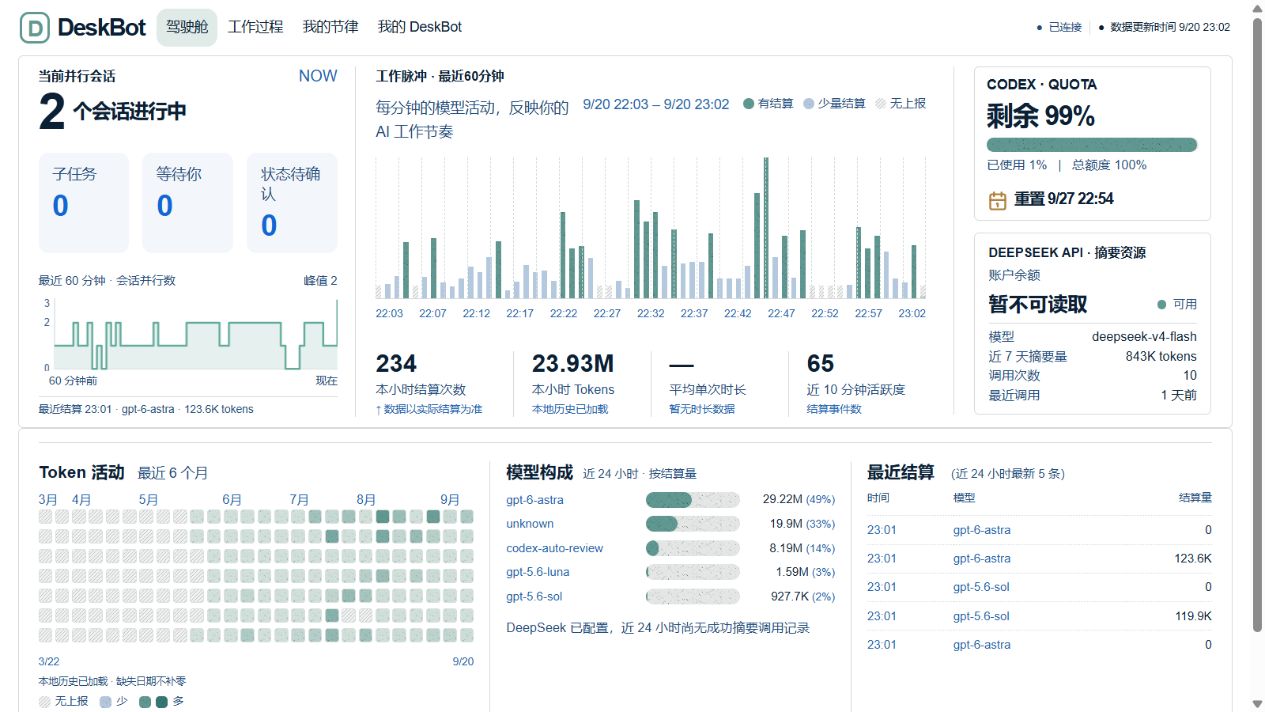The width and height of the screenshot is (1265, 712).
Task: Click the 已连接 connection indicator
Action: click(x=1059, y=28)
